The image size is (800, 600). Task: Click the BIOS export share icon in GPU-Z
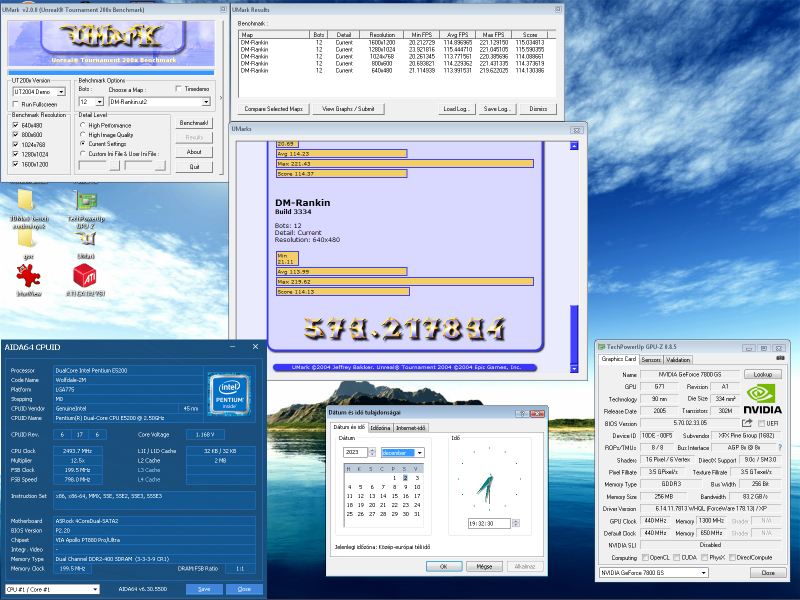click(x=747, y=423)
